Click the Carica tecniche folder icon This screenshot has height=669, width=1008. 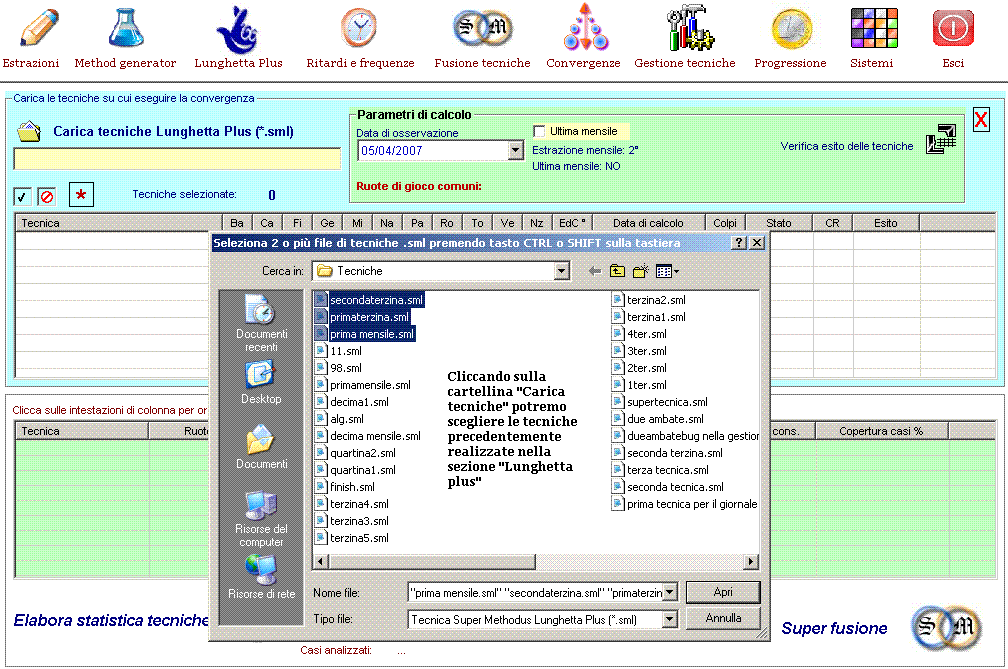(x=29, y=131)
